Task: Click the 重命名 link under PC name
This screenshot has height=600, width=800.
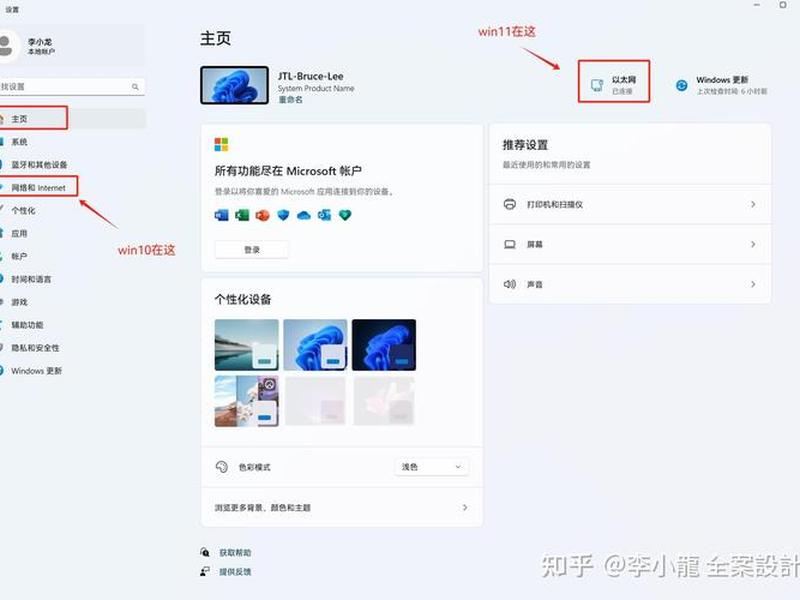Action: (x=290, y=100)
